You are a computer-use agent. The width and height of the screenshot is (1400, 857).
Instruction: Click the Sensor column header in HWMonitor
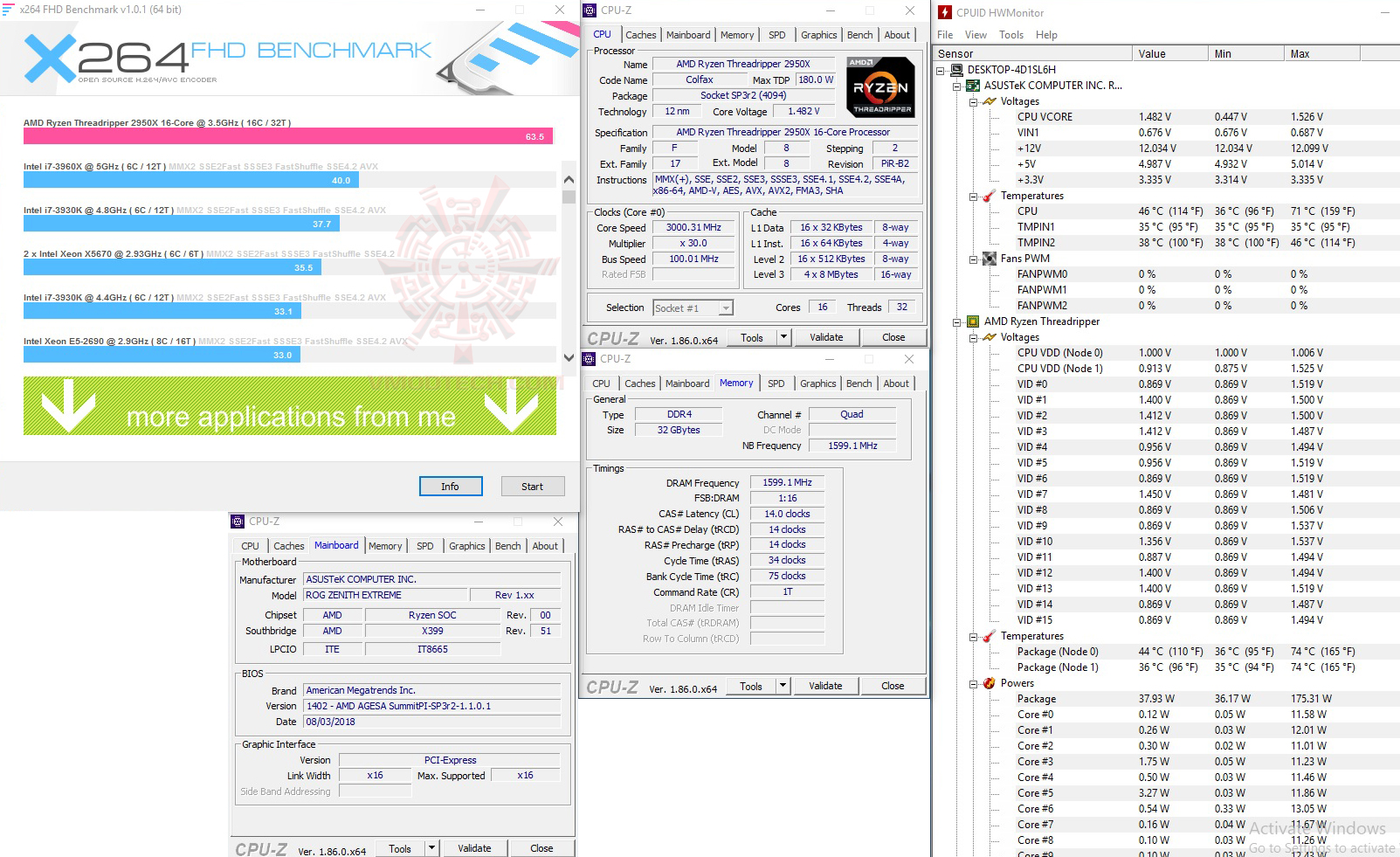click(1033, 53)
